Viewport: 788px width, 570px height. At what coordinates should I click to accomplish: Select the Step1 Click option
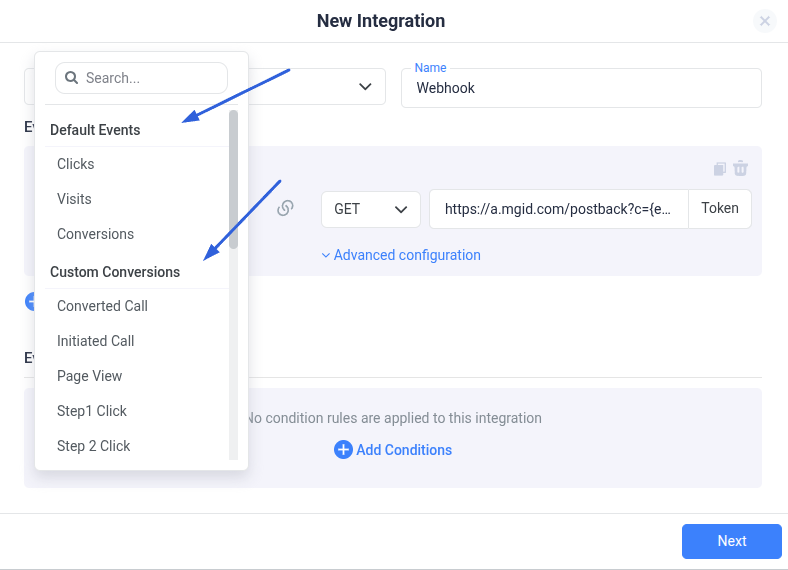92,411
